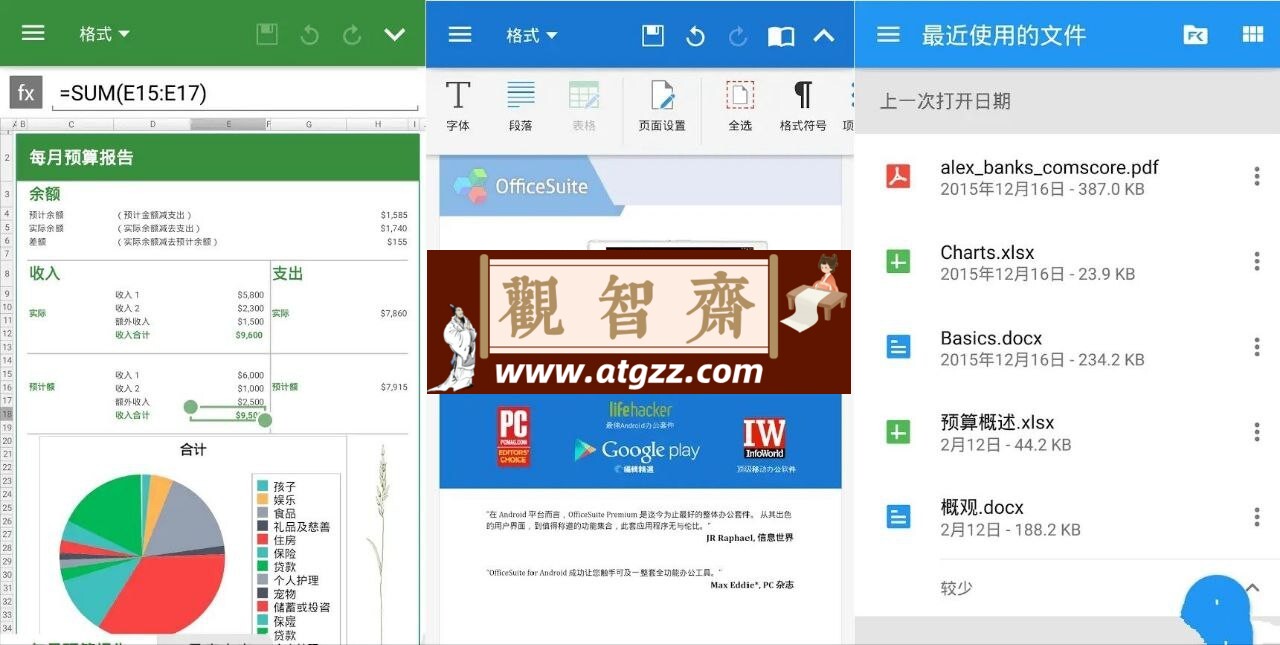
Task: Select cell with value $7,860
Action: [x=393, y=313]
